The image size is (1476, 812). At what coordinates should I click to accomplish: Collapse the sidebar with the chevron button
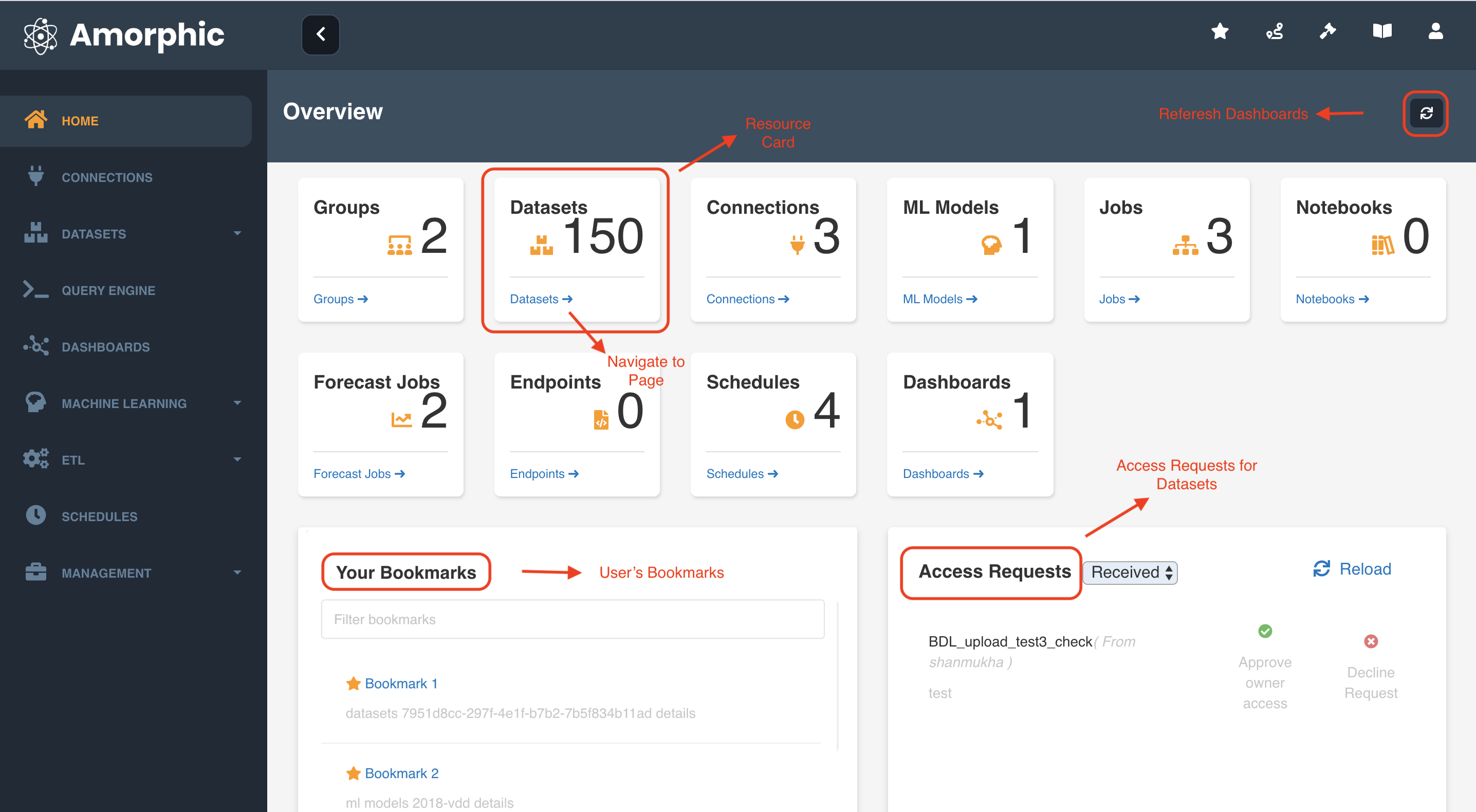click(320, 34)
